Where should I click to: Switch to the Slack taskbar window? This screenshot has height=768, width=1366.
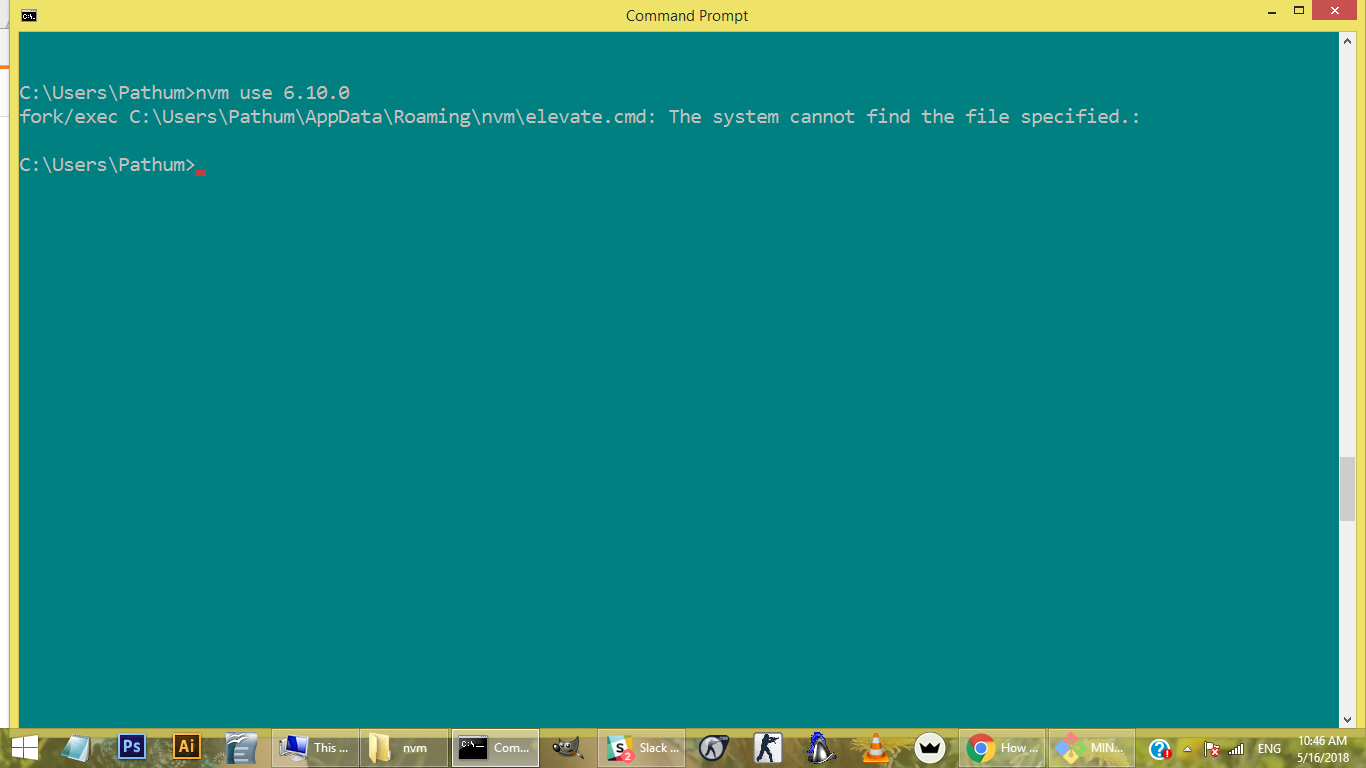click(x=642, y=748)
